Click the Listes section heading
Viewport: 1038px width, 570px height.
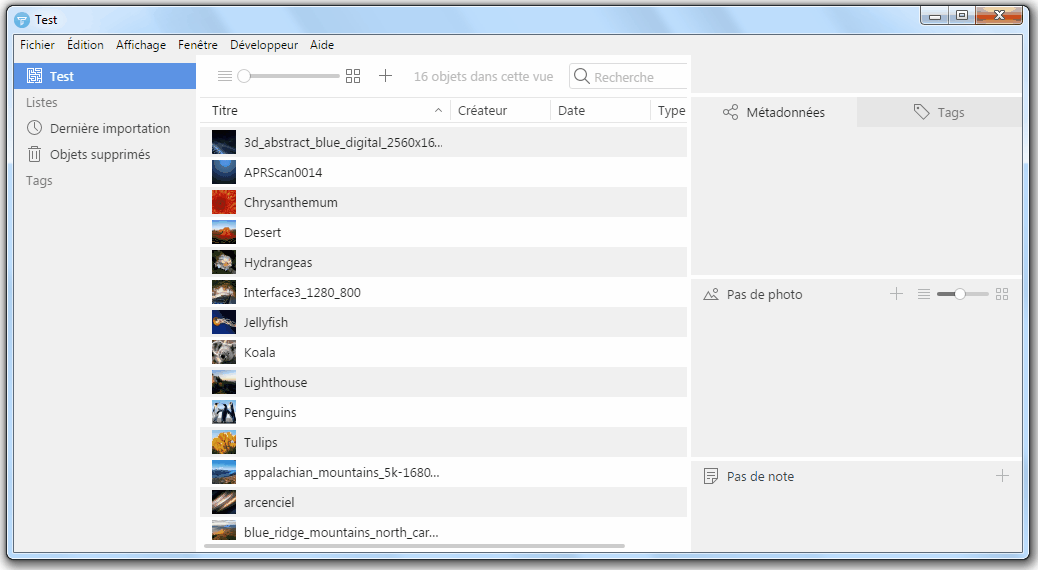42,103
